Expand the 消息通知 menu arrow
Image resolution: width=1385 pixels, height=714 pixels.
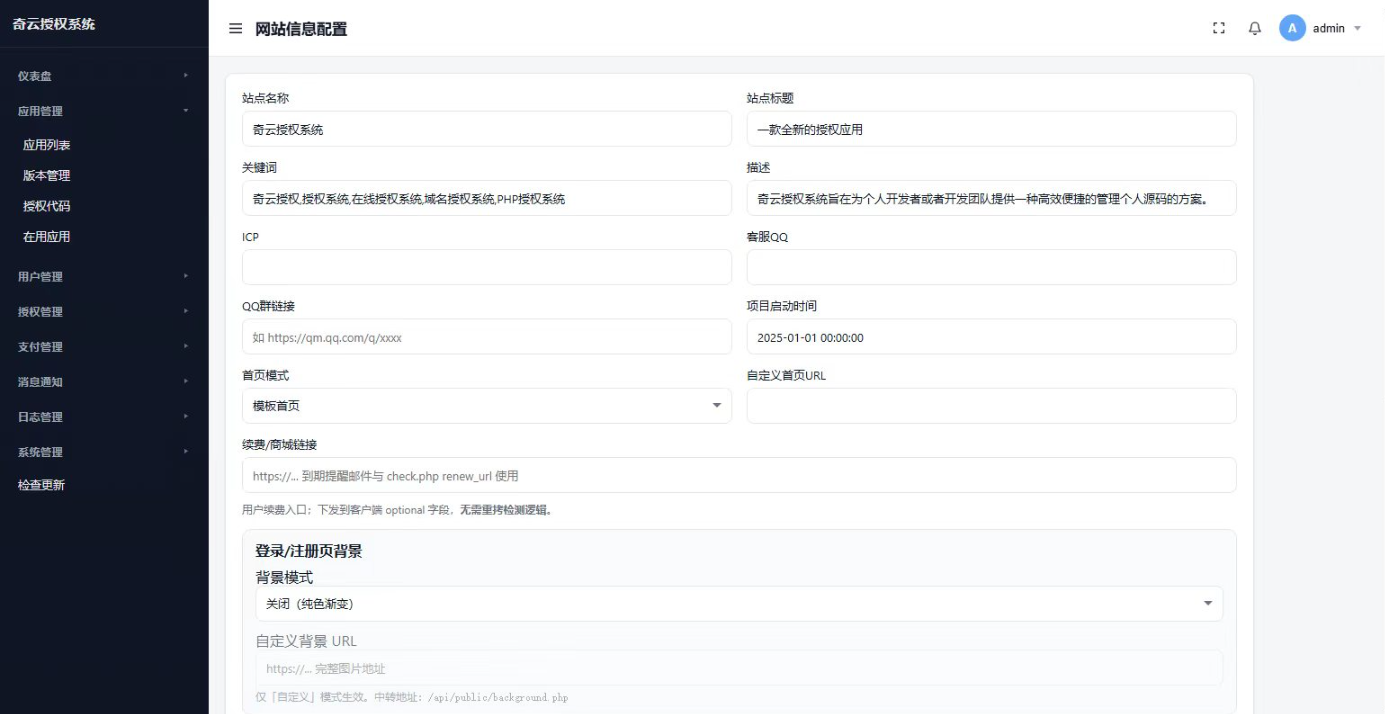pos(186,381)
